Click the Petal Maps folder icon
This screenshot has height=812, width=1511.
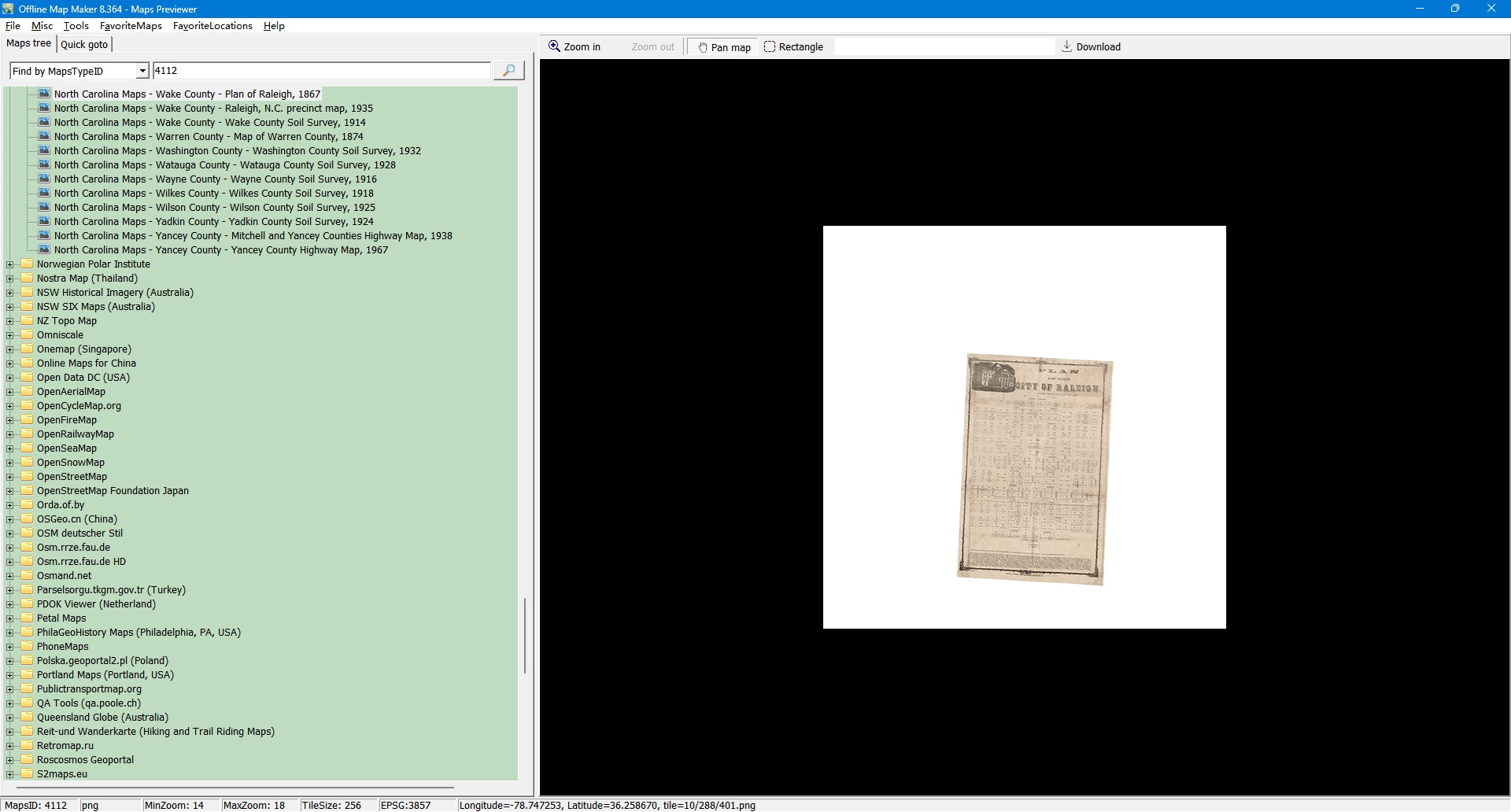point(28,618)
